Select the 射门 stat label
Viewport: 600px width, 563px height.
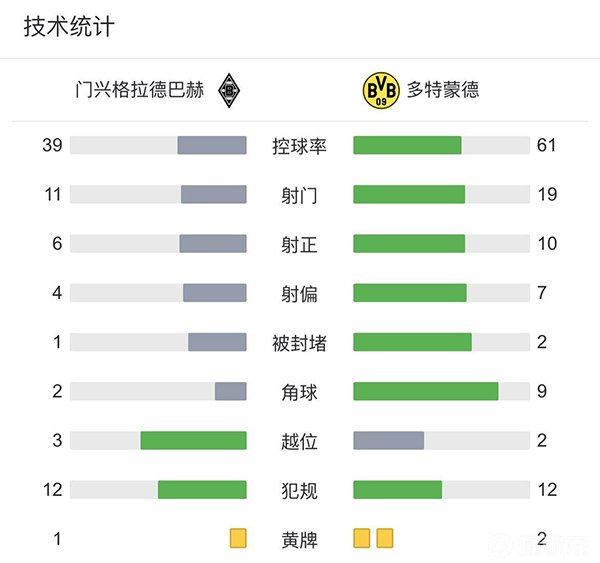pyautogui.click(x=300, y=195)
